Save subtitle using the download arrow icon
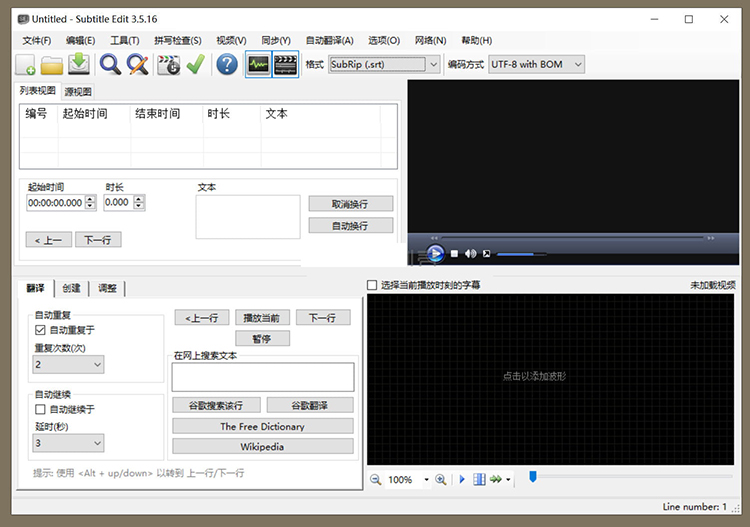Viewport: 750px width, 527px height. 80,65
